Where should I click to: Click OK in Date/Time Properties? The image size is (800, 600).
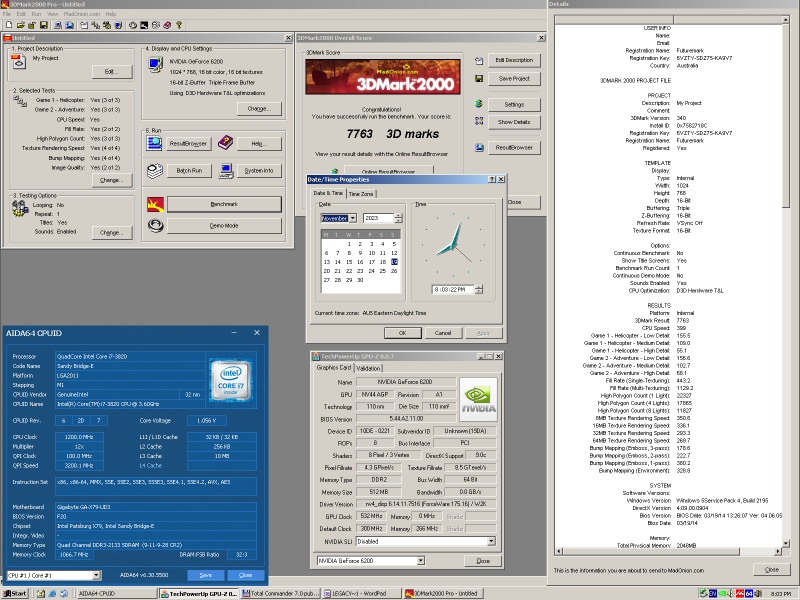403,333
